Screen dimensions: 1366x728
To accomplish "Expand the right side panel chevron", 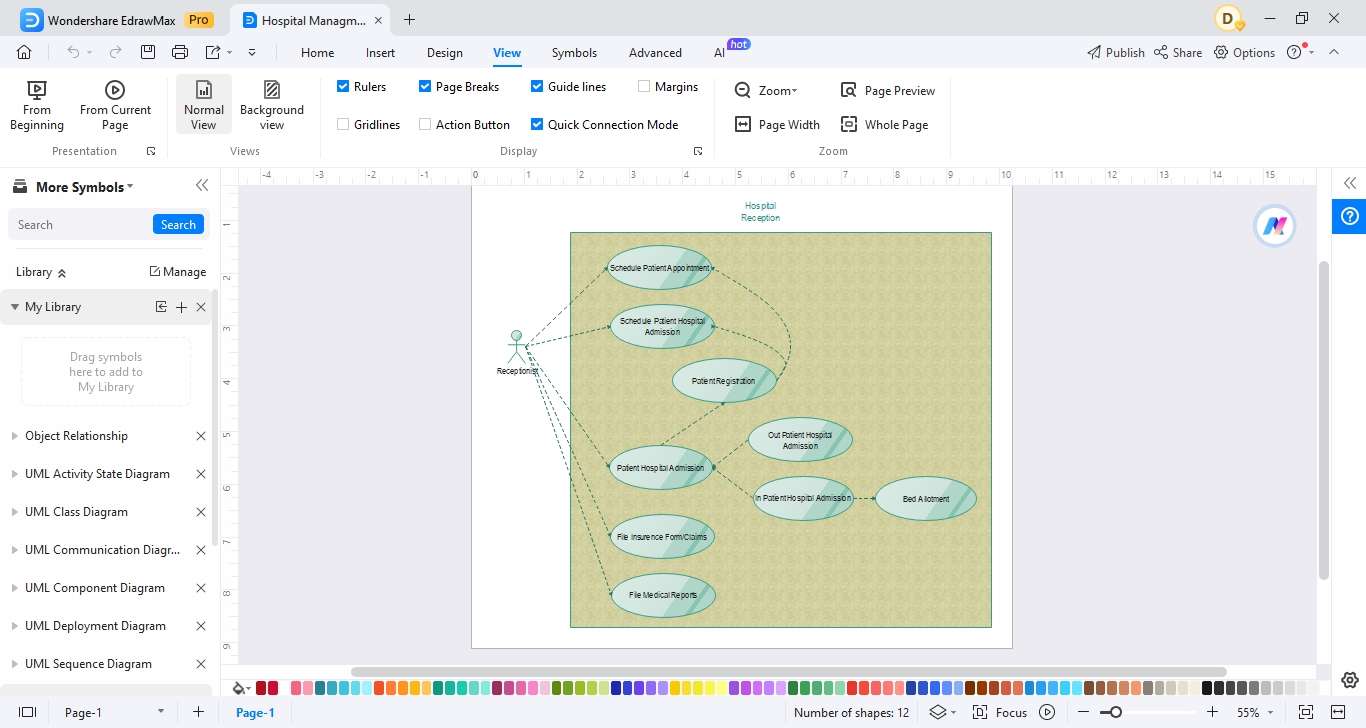I will 1350,183.
